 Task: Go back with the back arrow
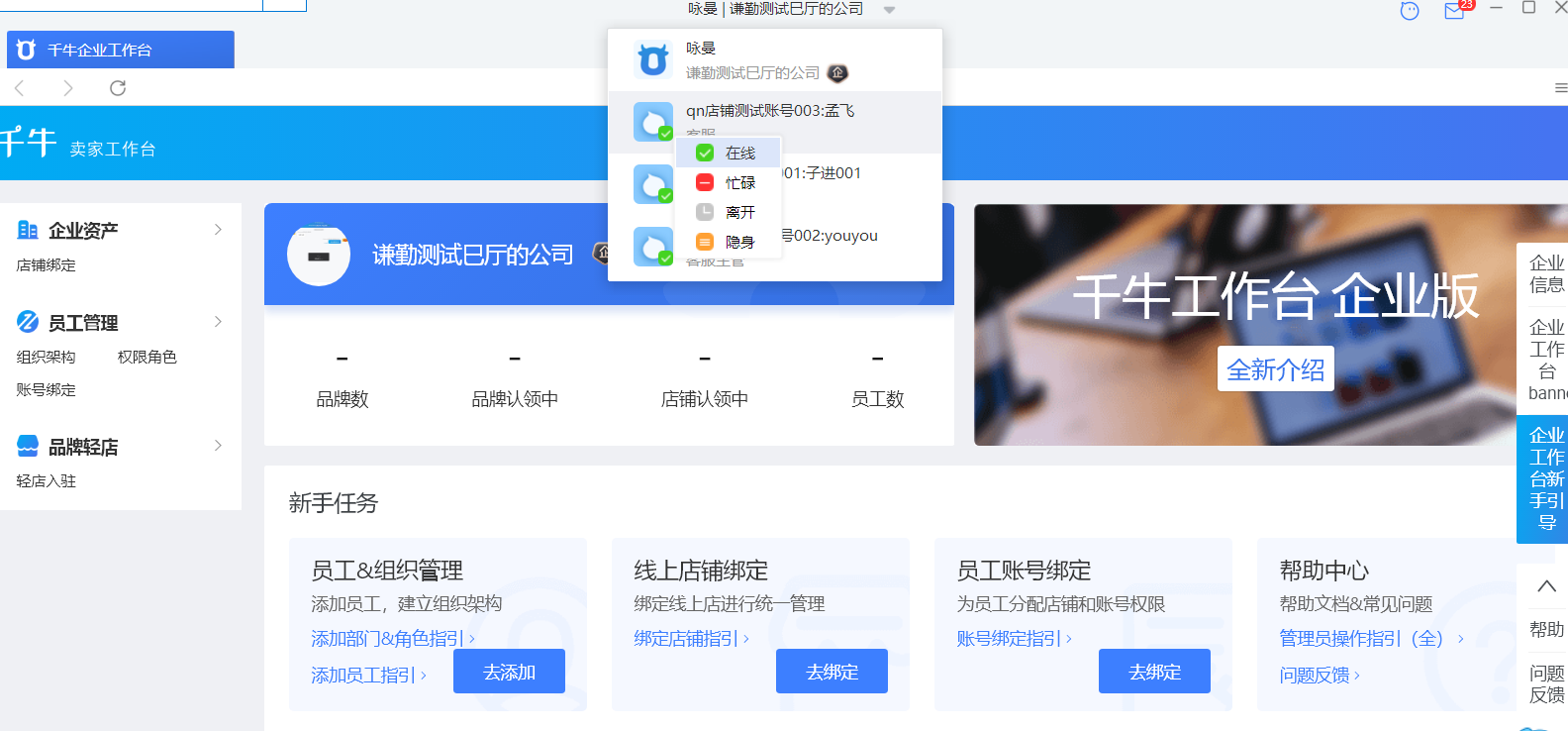tap(19, 88)
